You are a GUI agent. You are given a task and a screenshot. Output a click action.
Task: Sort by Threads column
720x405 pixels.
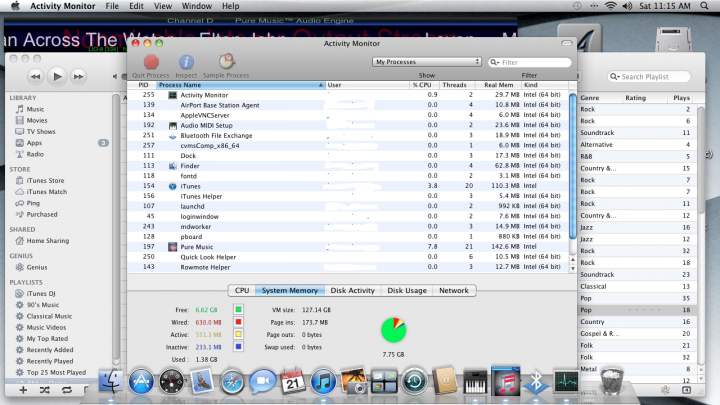pyautogui.click(x=455, y=85)
